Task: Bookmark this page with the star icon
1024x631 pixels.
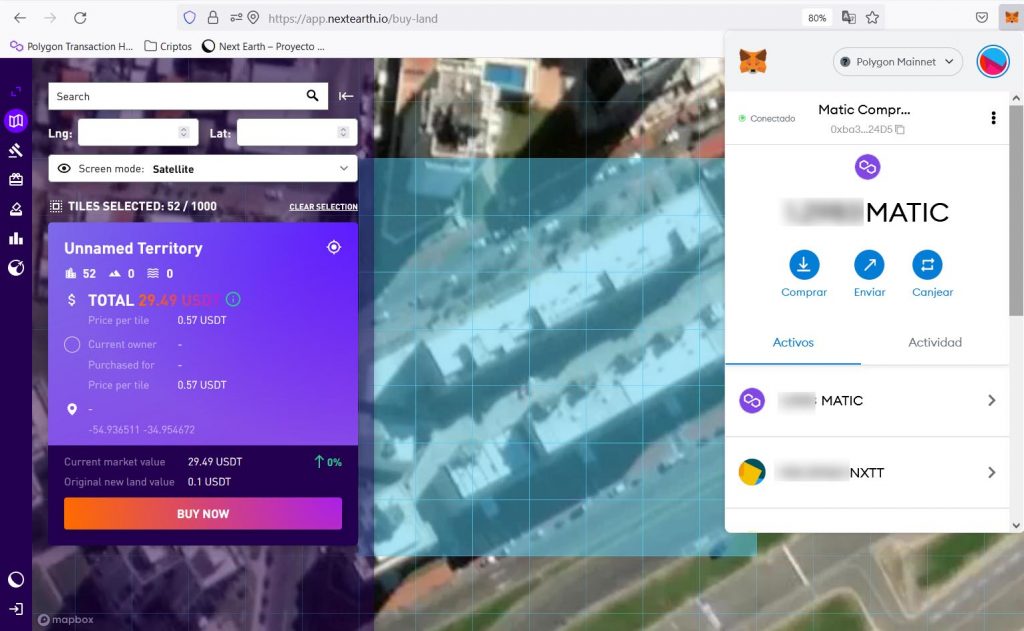Action: [872, 18]
